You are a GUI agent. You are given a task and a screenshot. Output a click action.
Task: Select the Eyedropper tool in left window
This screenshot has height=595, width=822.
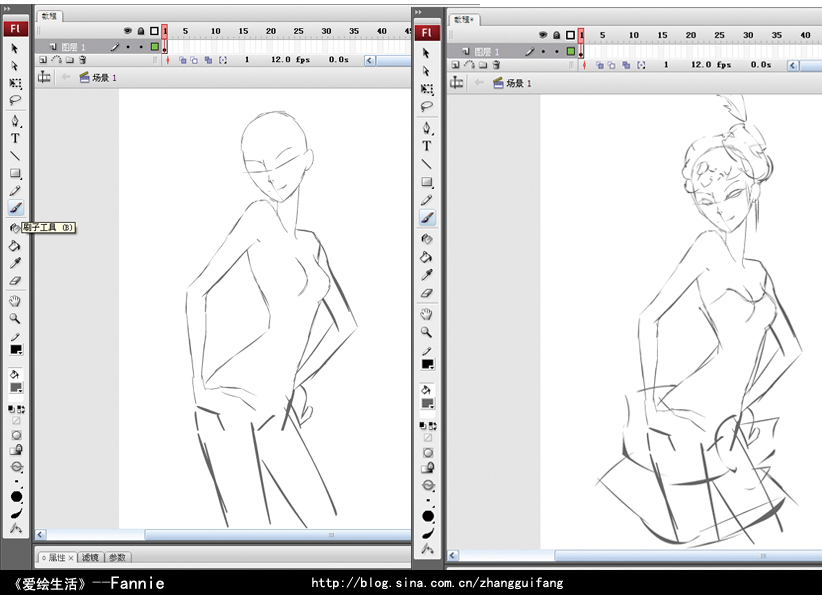15,263
